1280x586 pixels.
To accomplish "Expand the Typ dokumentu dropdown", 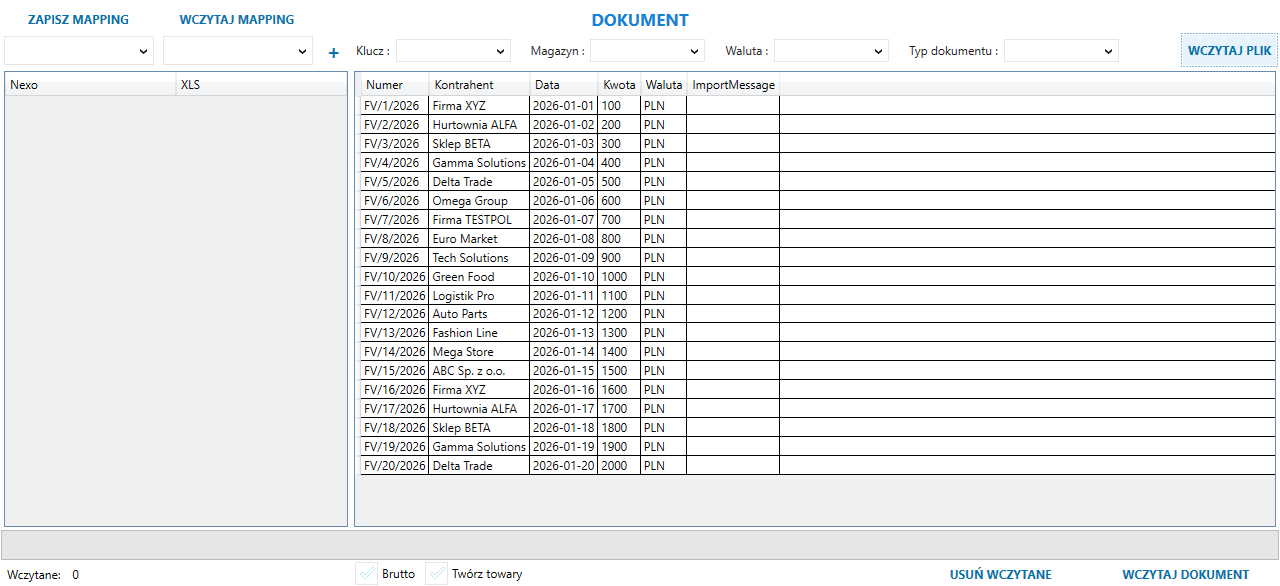I will point(1061,51).
